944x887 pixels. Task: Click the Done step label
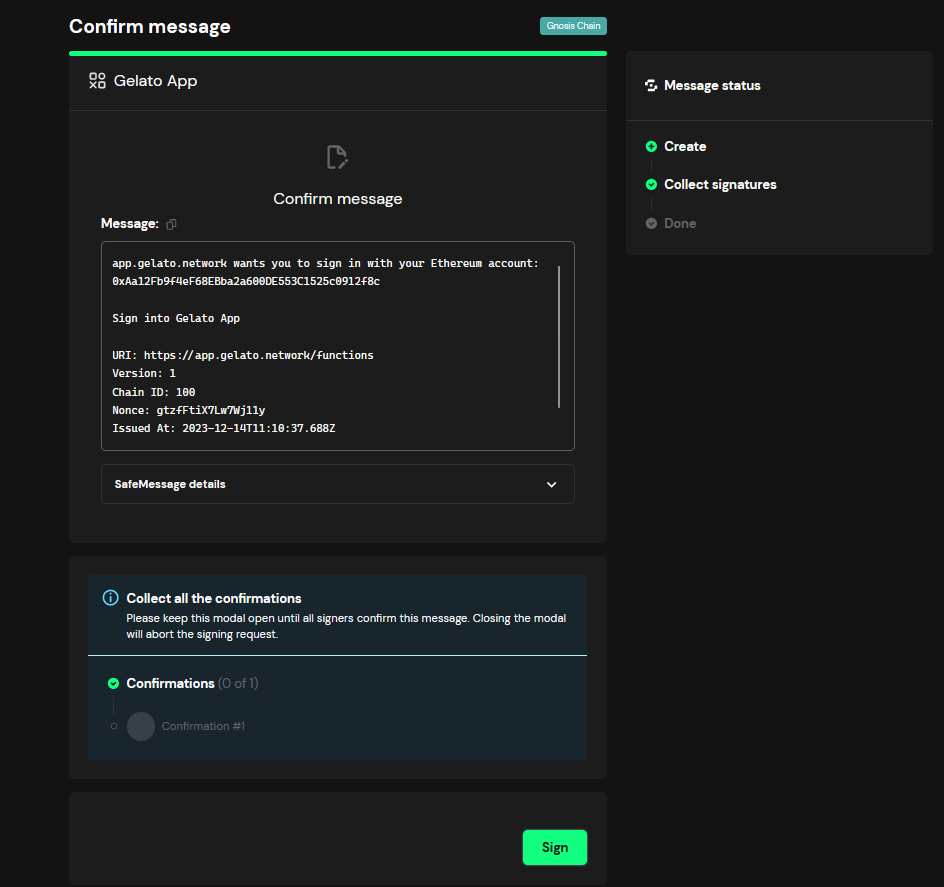[680, 223]
